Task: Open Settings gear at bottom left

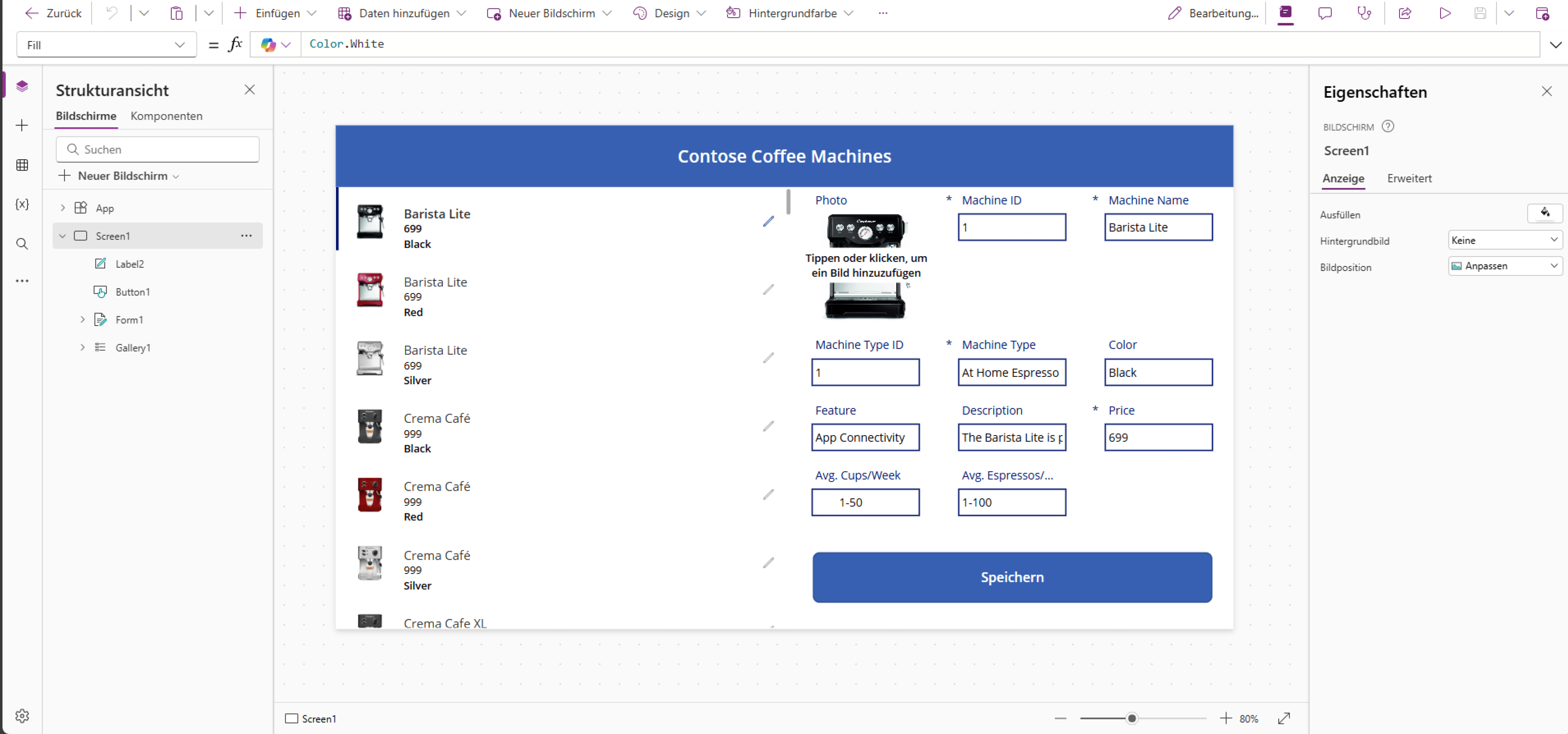Action: 22,716
